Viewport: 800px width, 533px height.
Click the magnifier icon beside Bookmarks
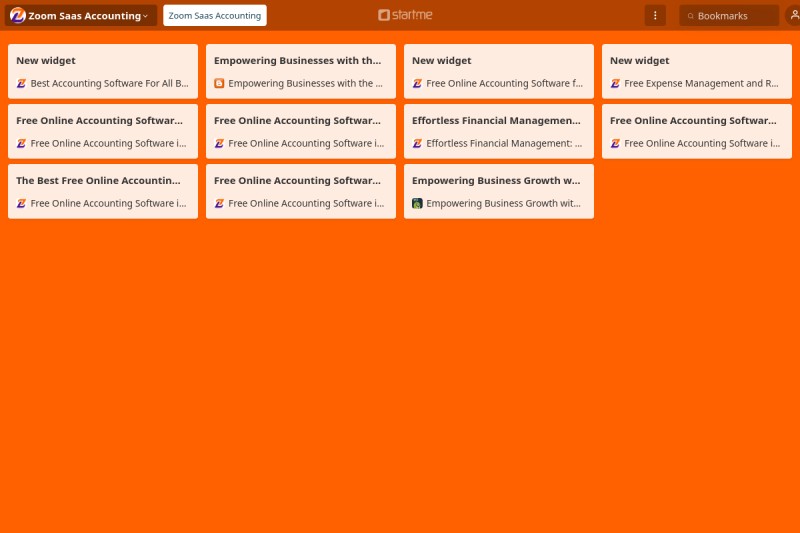[690, 16]
